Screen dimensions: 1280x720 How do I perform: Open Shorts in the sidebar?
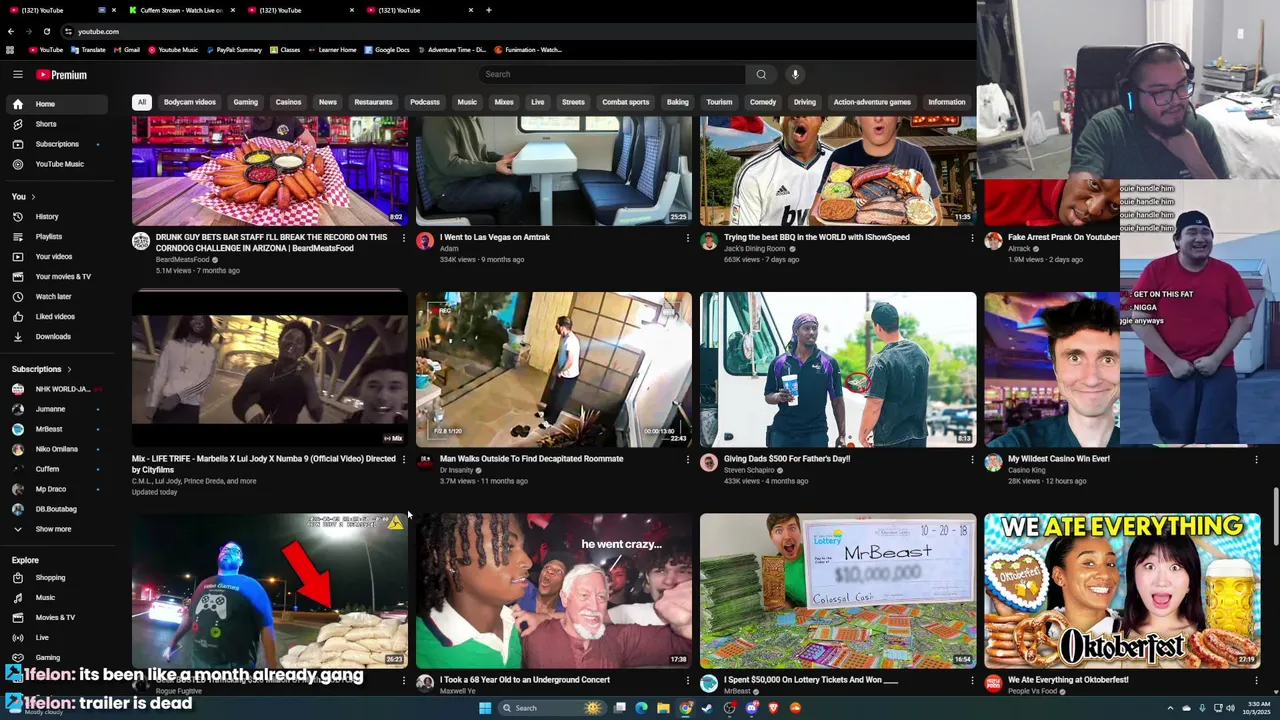pos(56,124)
